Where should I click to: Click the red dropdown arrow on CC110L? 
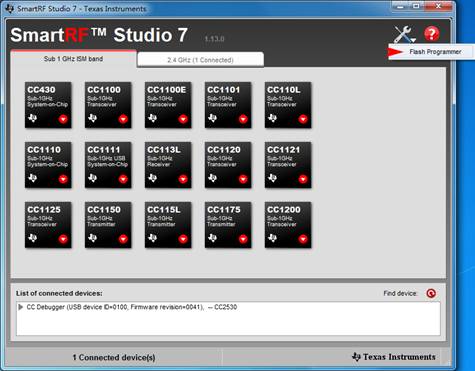pos(303,119)
